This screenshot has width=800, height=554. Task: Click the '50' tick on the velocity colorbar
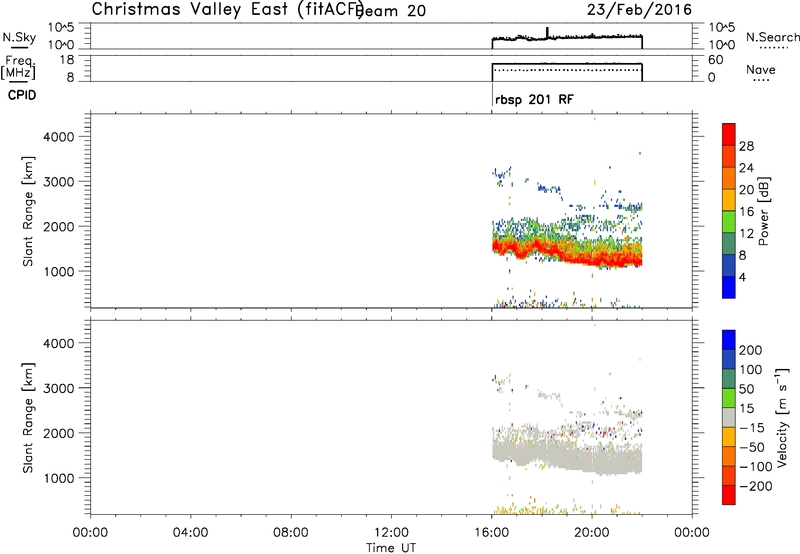click(746, 389)
